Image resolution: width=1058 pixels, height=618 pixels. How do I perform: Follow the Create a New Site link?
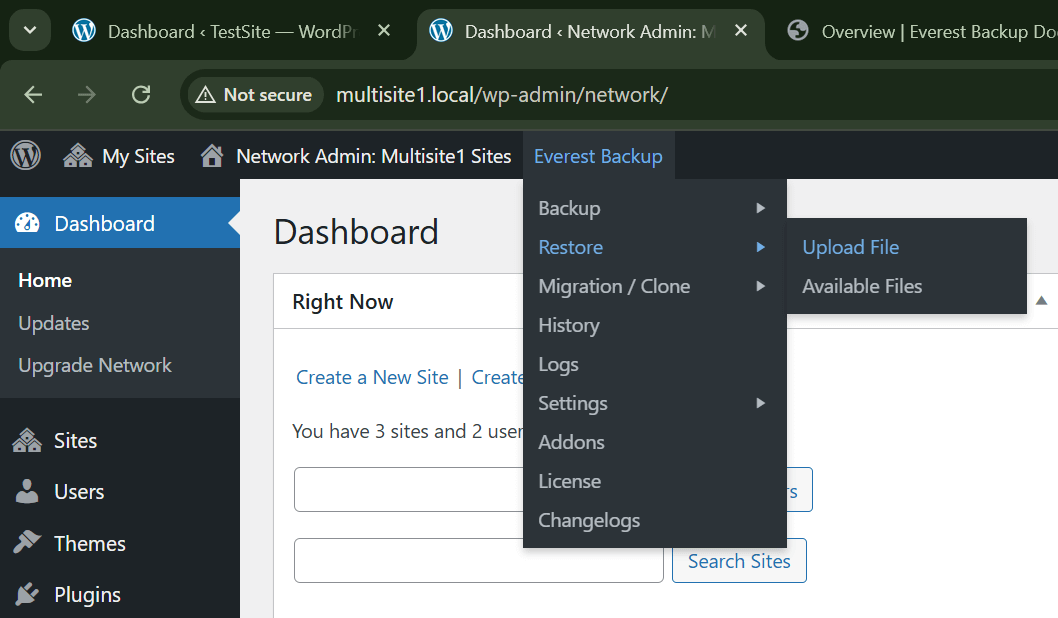coord(372,377)
